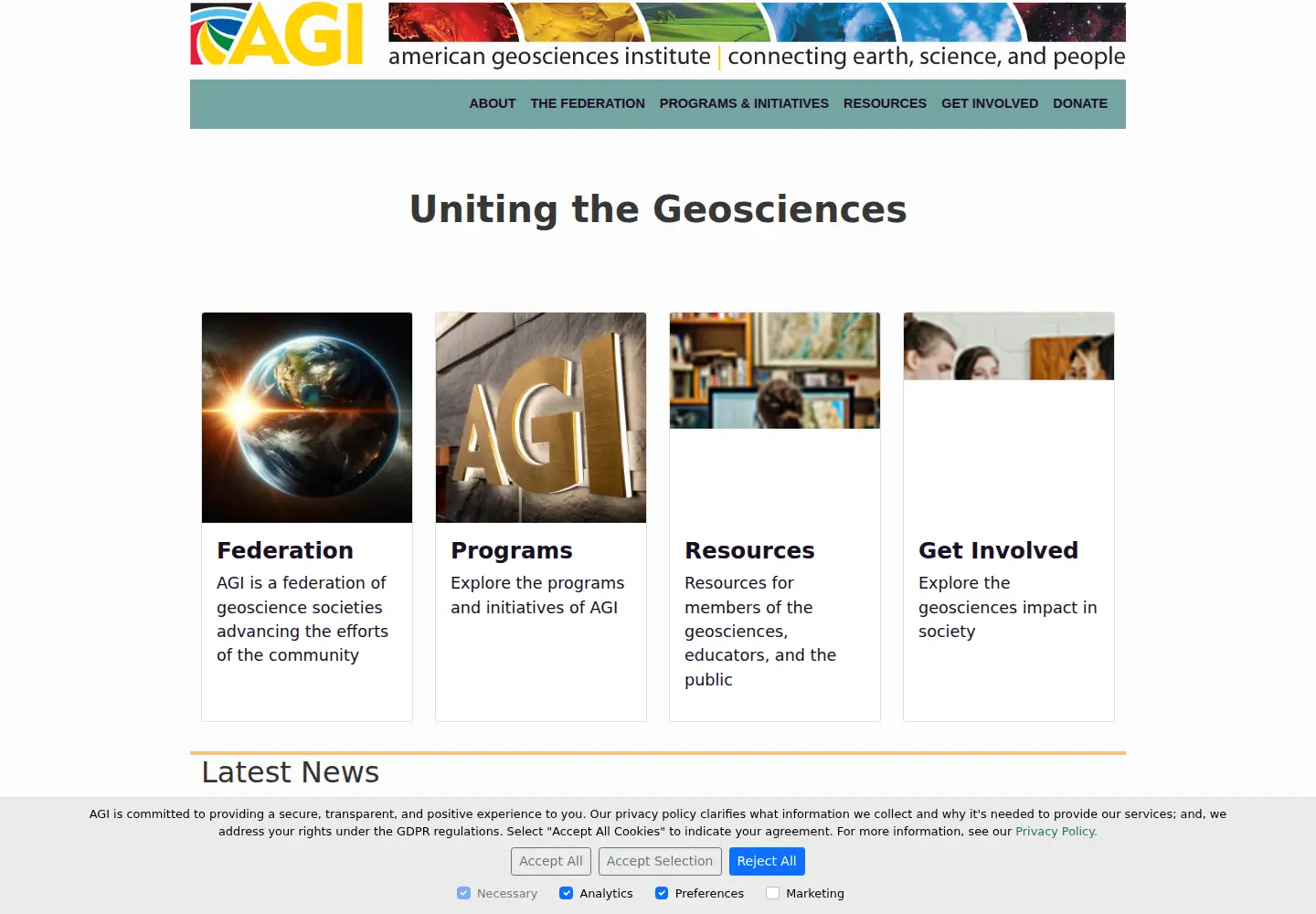Click the "connecting earth, science, and people" tagline
Screen dimensions: 1316x914
pos(927,57)
